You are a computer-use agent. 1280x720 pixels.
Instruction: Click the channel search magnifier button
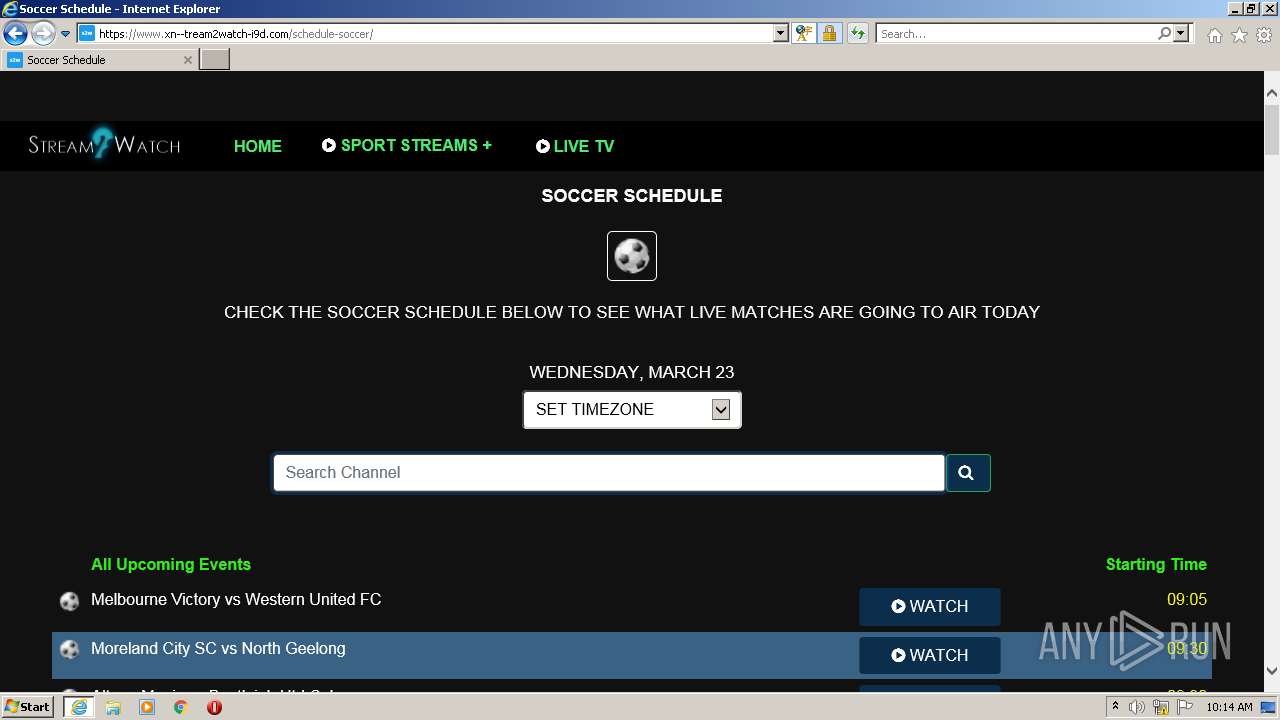coord(968,473)
